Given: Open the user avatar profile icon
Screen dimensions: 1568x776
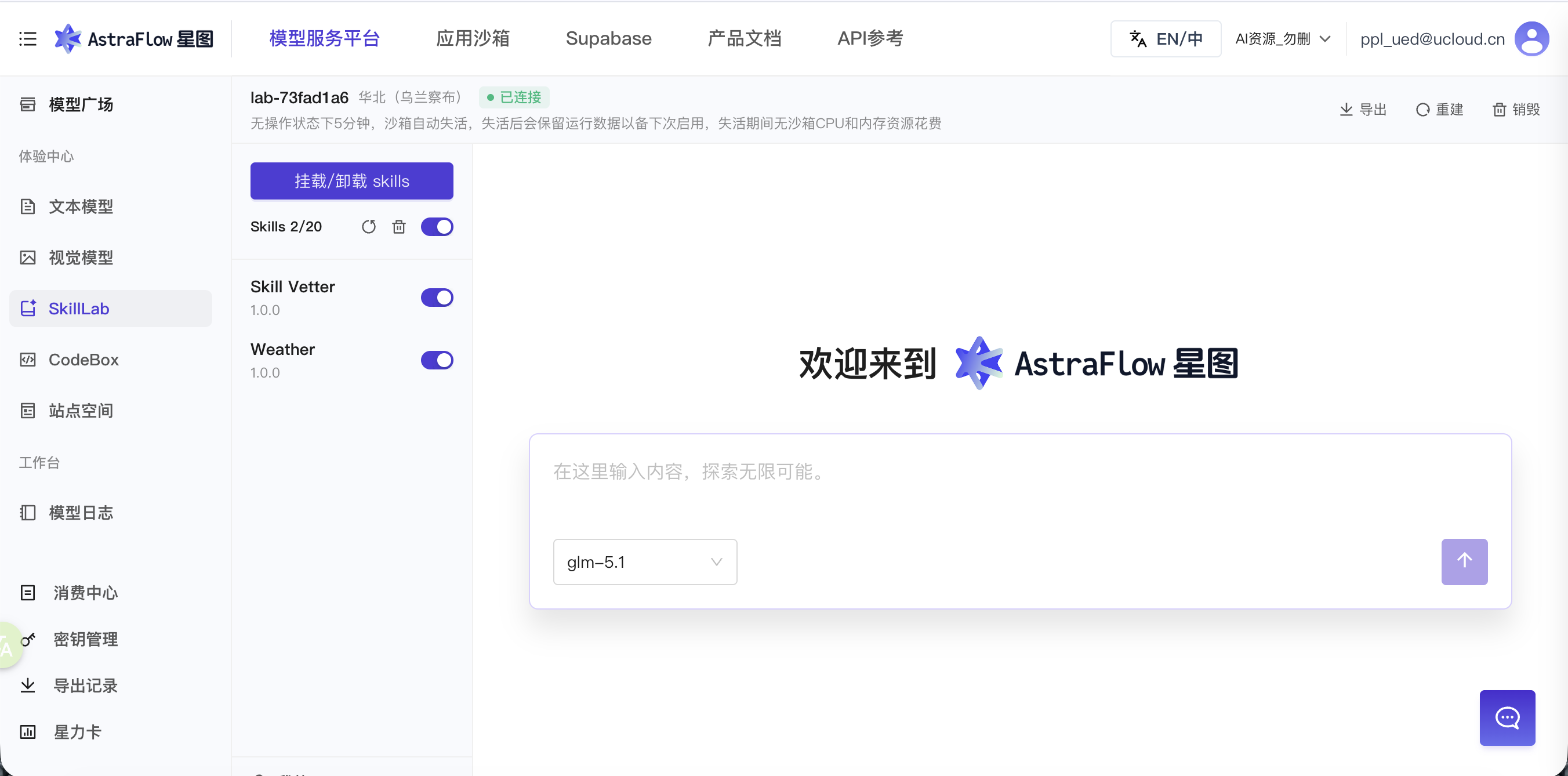Looking at the screenshot, I should 1531,39.
